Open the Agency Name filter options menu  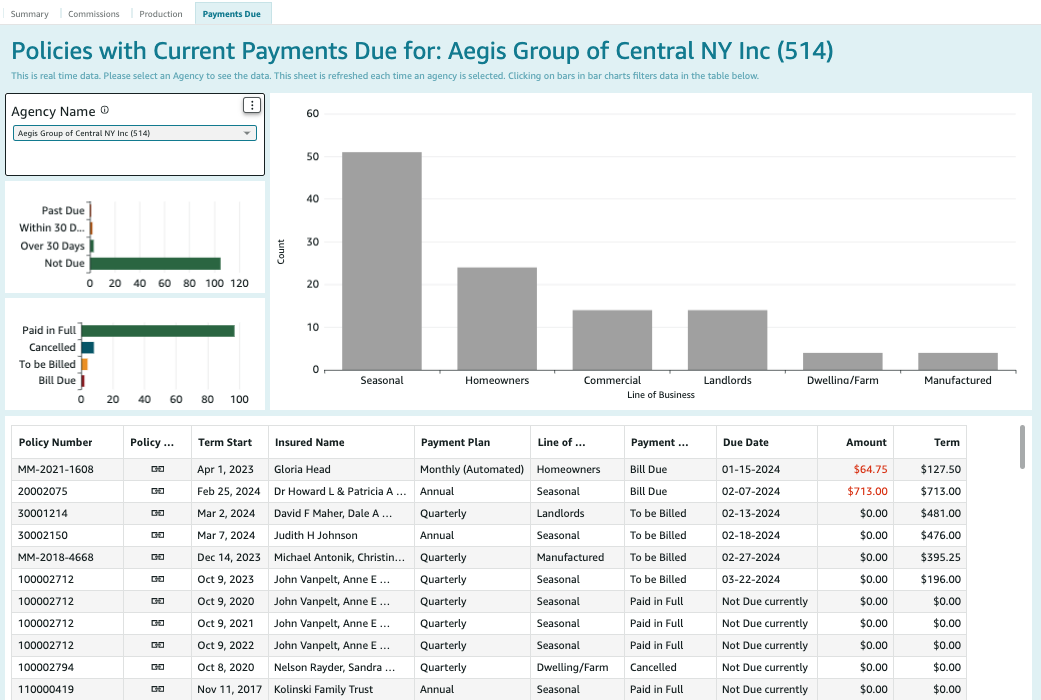pyautogui.click(x=252, y=104)
